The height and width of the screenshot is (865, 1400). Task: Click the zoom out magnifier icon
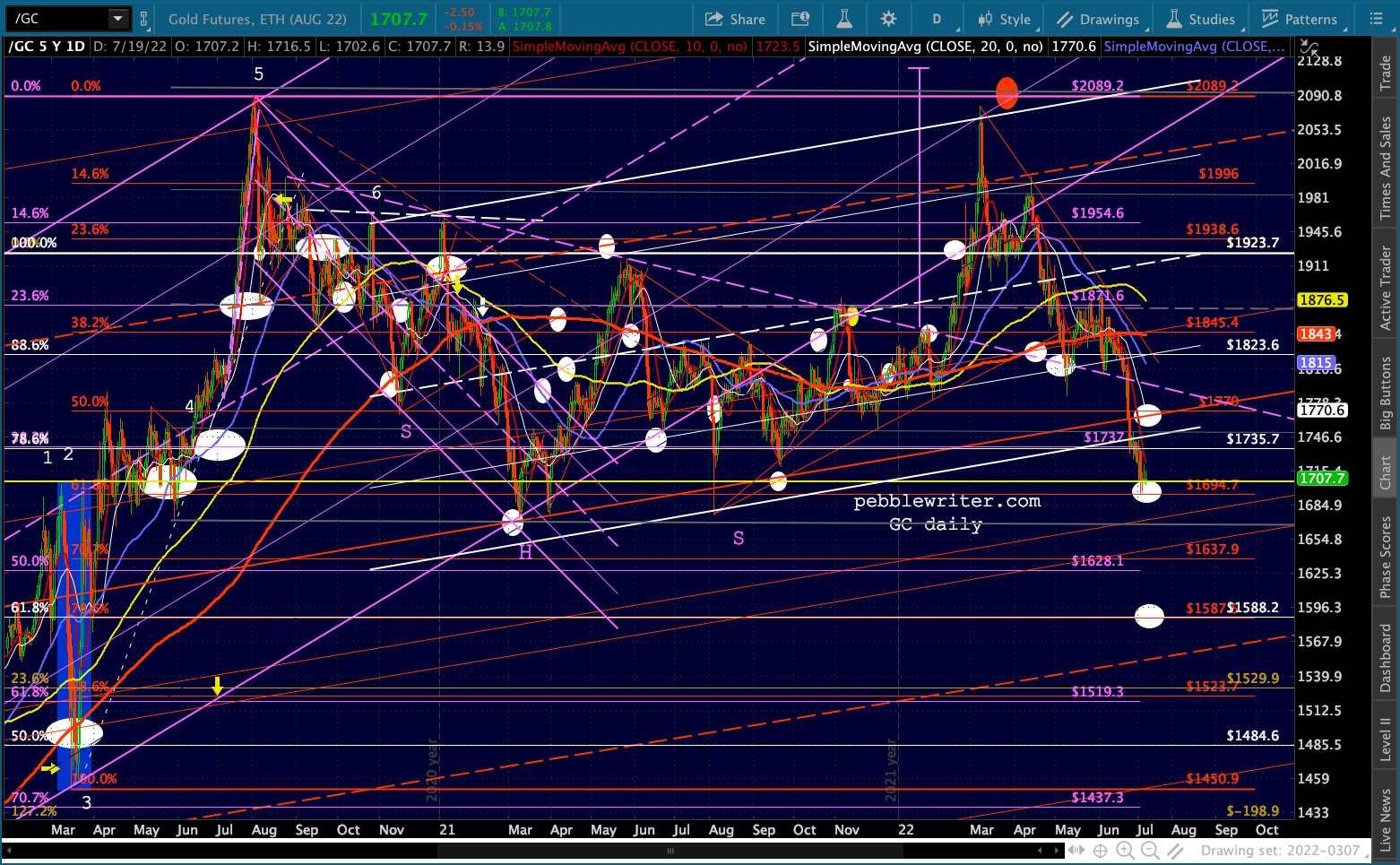point(1150,851)
